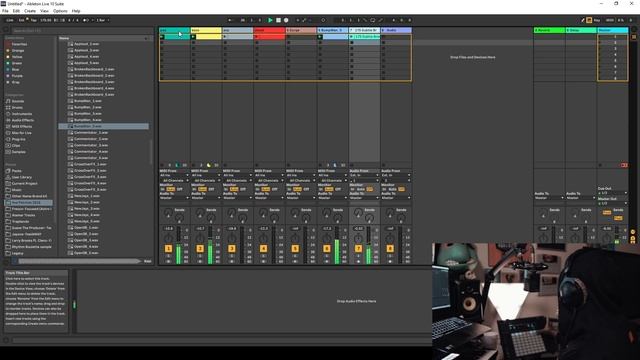Open return A Audio To dropdown
The width and height of the screenshot is (640, 360).
(x=549, y=198)
